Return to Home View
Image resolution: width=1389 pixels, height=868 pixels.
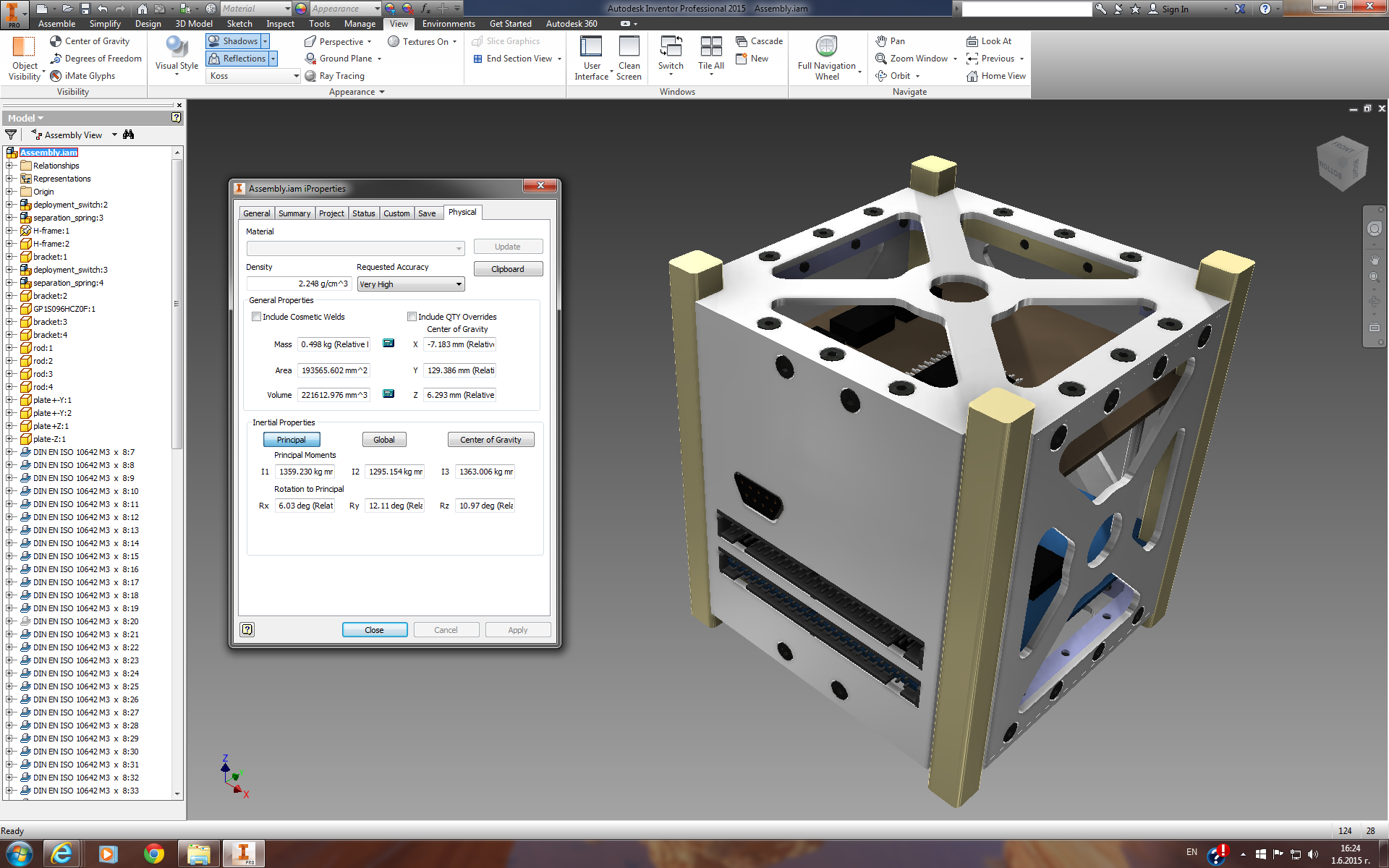[x=996, y=76]
